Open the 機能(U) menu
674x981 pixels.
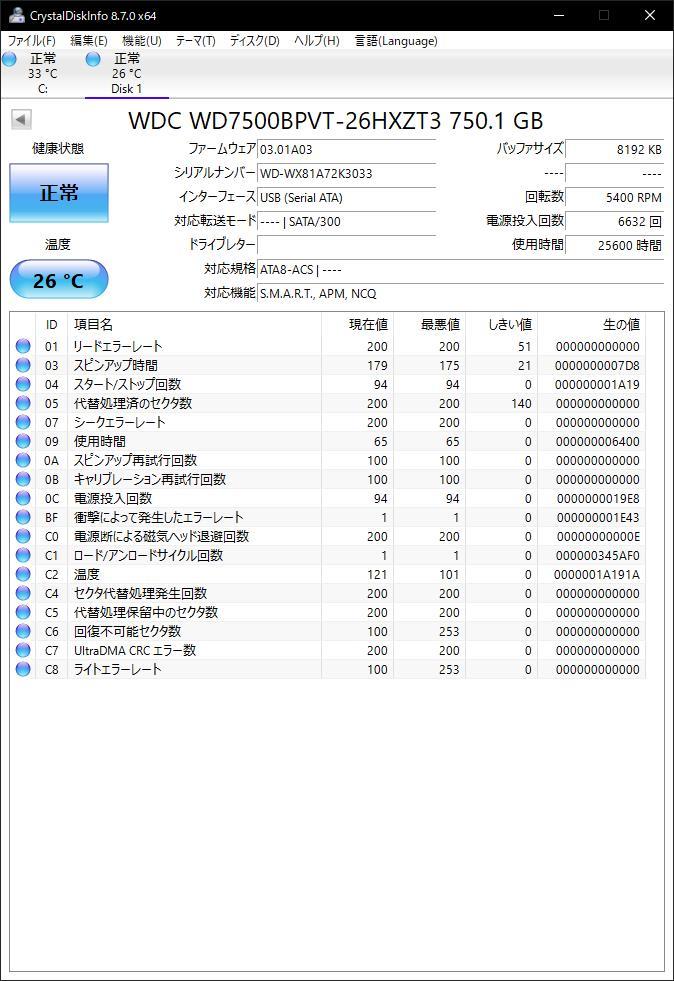tap(142, 41)
